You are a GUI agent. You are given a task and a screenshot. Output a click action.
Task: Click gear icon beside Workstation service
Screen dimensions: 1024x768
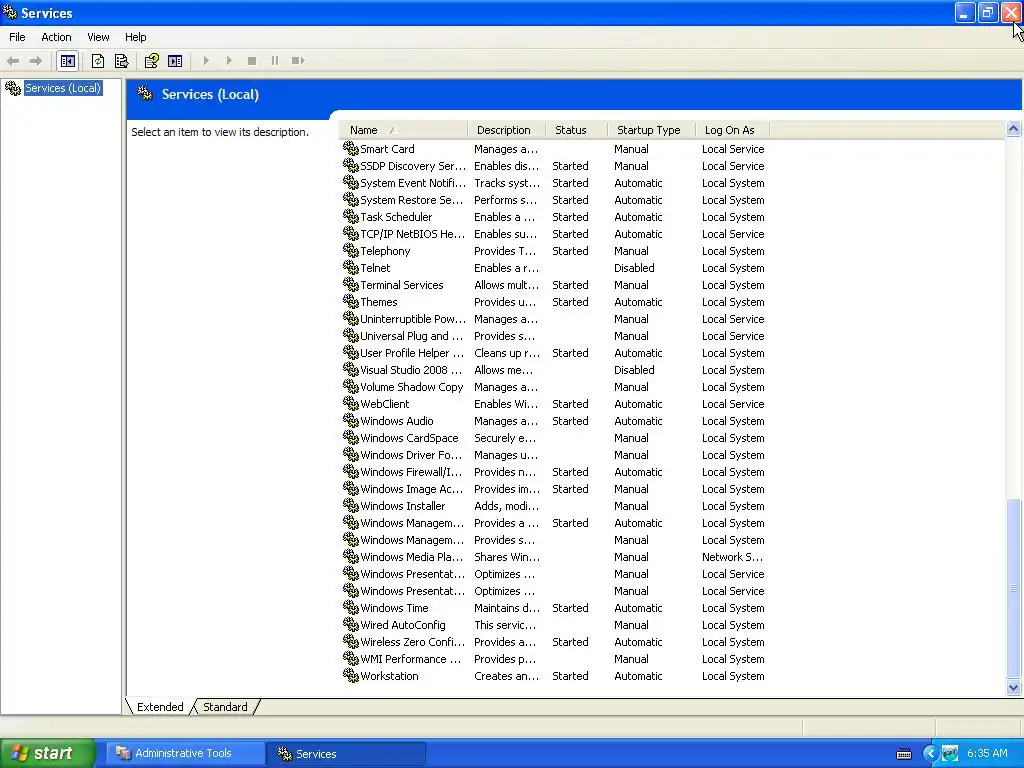click(x=351, y=675)
